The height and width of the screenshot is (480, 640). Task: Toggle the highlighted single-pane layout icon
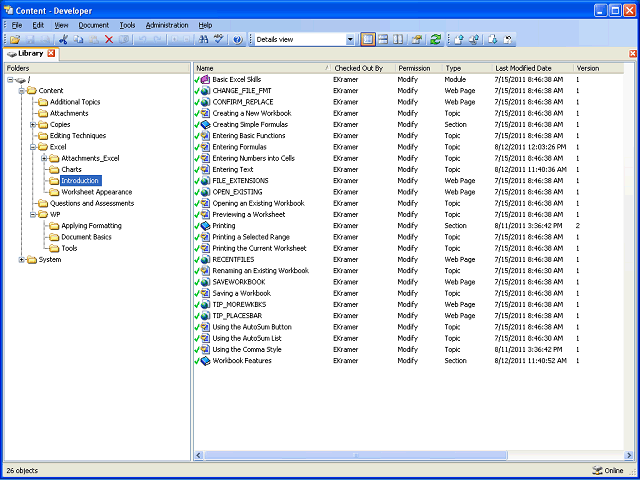coord(368,40)
